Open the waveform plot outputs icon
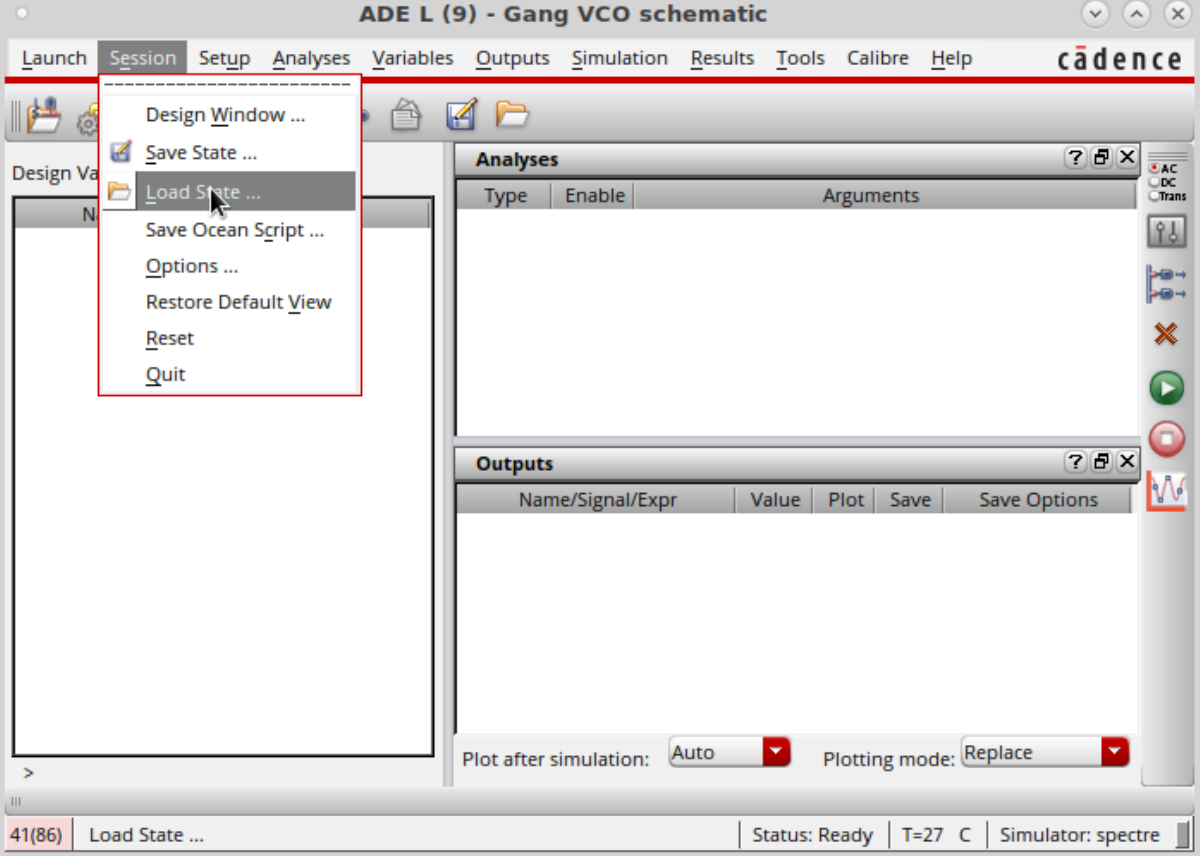Image resolution: width=1200 pixels, height=856 pixels. 1166,491
